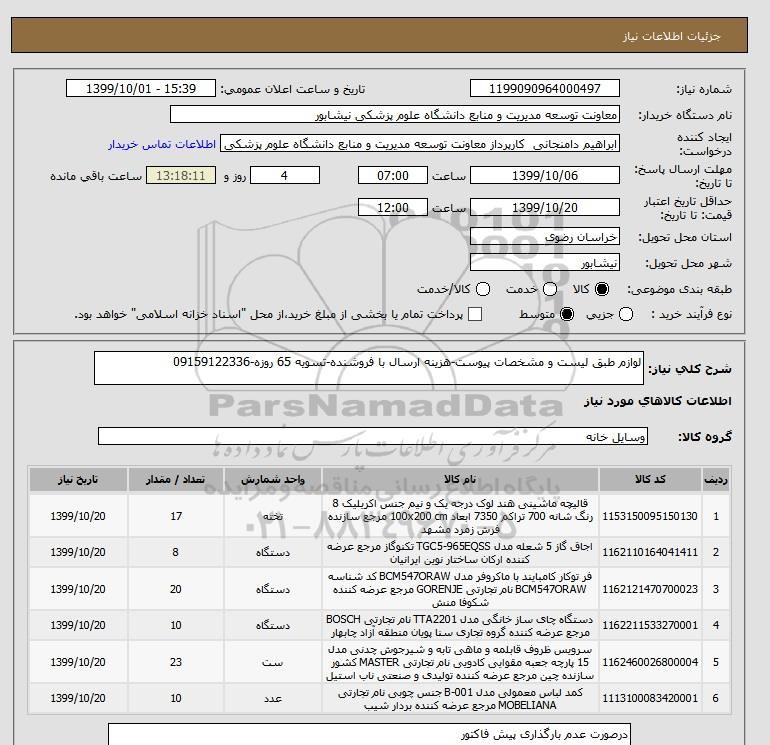The image size is (770, 745).
Task: Click unit عدد in row 6
Action: (273, 698)
